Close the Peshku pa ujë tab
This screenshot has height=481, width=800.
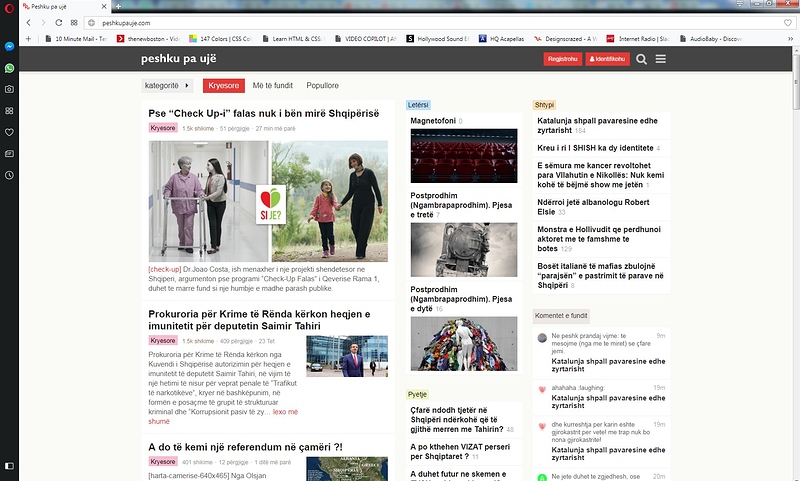[x=104, y=7]
